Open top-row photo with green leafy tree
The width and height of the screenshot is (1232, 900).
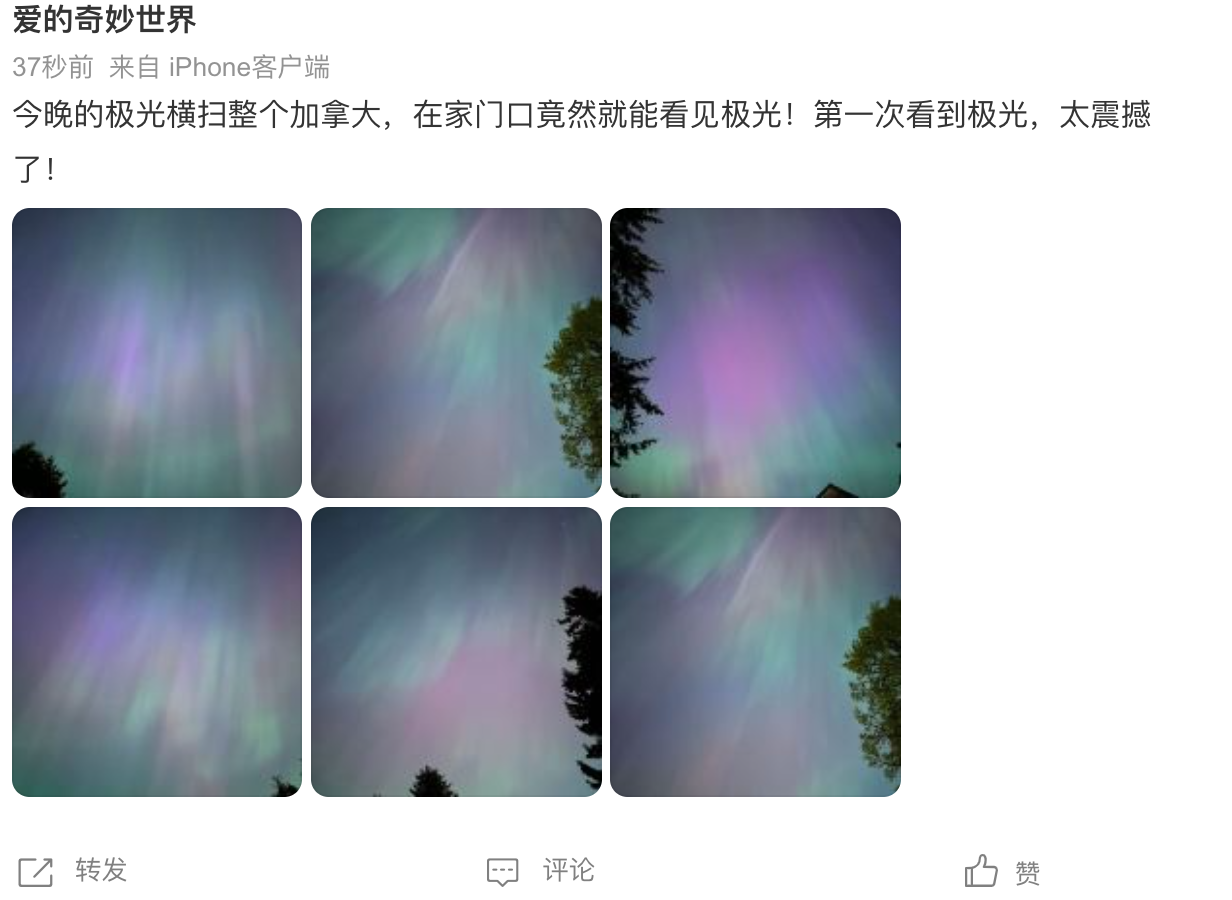456,353
